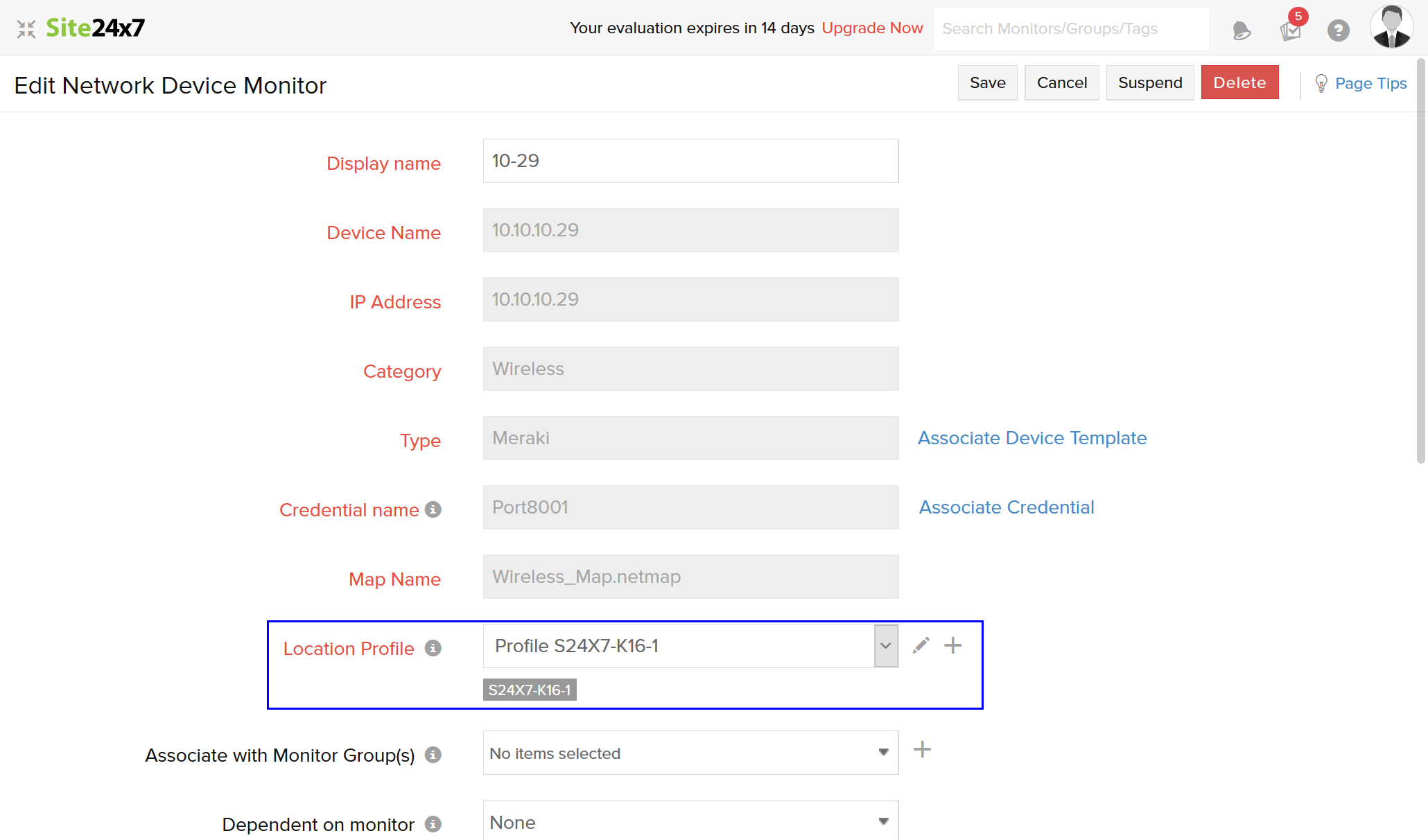Click info icon beside Location Profile
The image size is (1428, 840).
pyautogui.click(x=433, y=649)
